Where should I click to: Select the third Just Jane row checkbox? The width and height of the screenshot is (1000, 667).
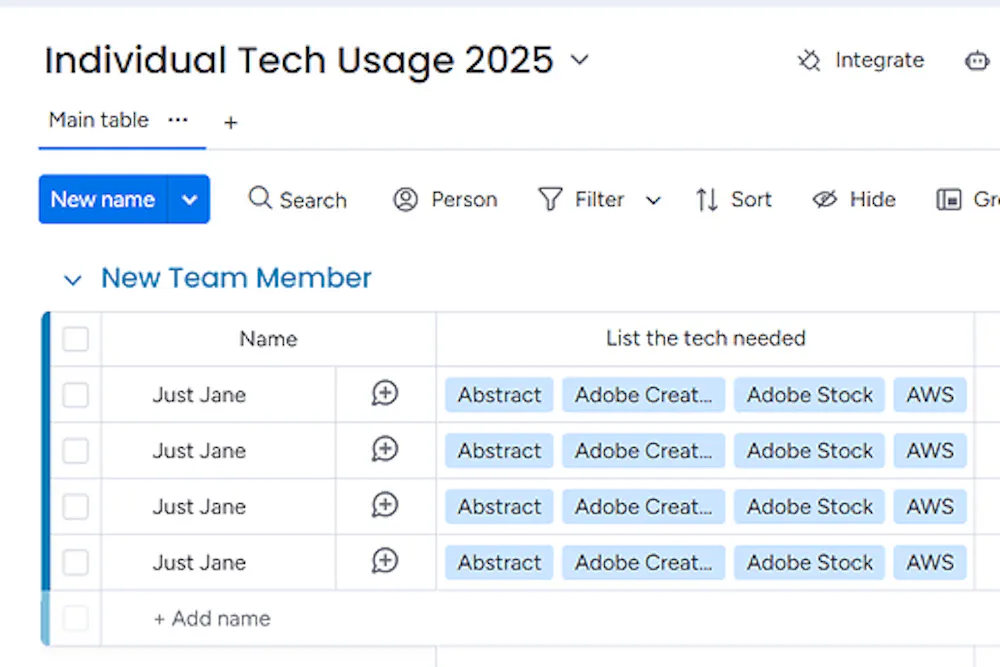[76, 507]
